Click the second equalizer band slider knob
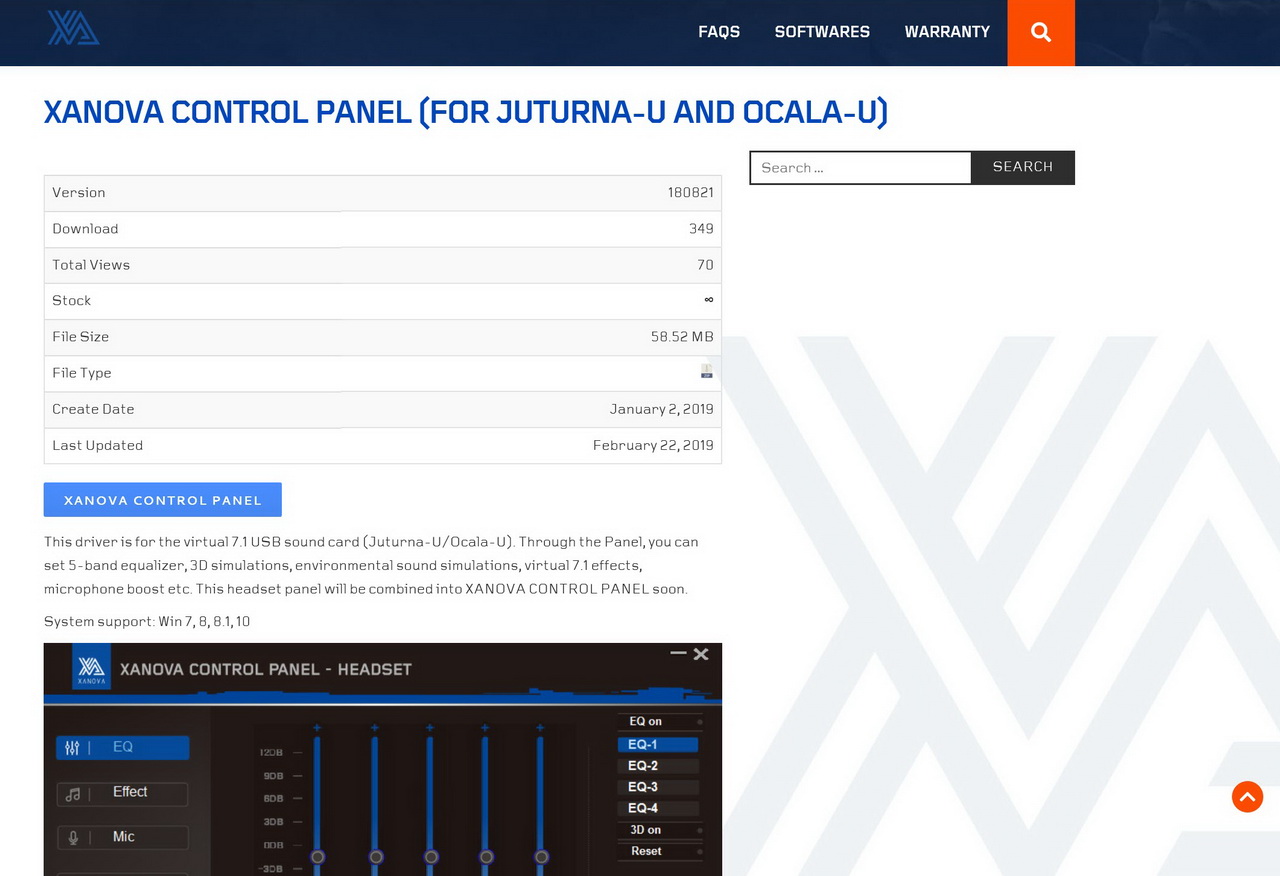The height and width of the screenshot is (876, 1280). click(x=376, y=857)
